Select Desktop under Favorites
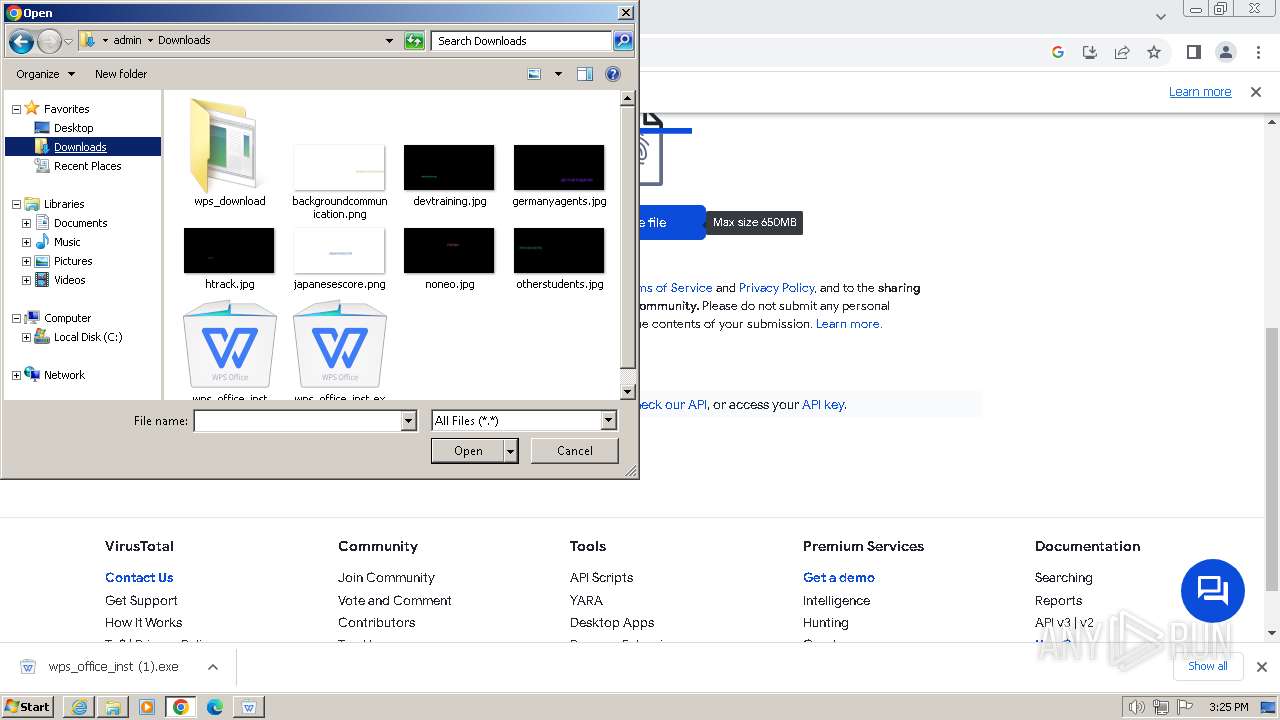Screen dimensions: 1280x720 [x=73, y=128]
